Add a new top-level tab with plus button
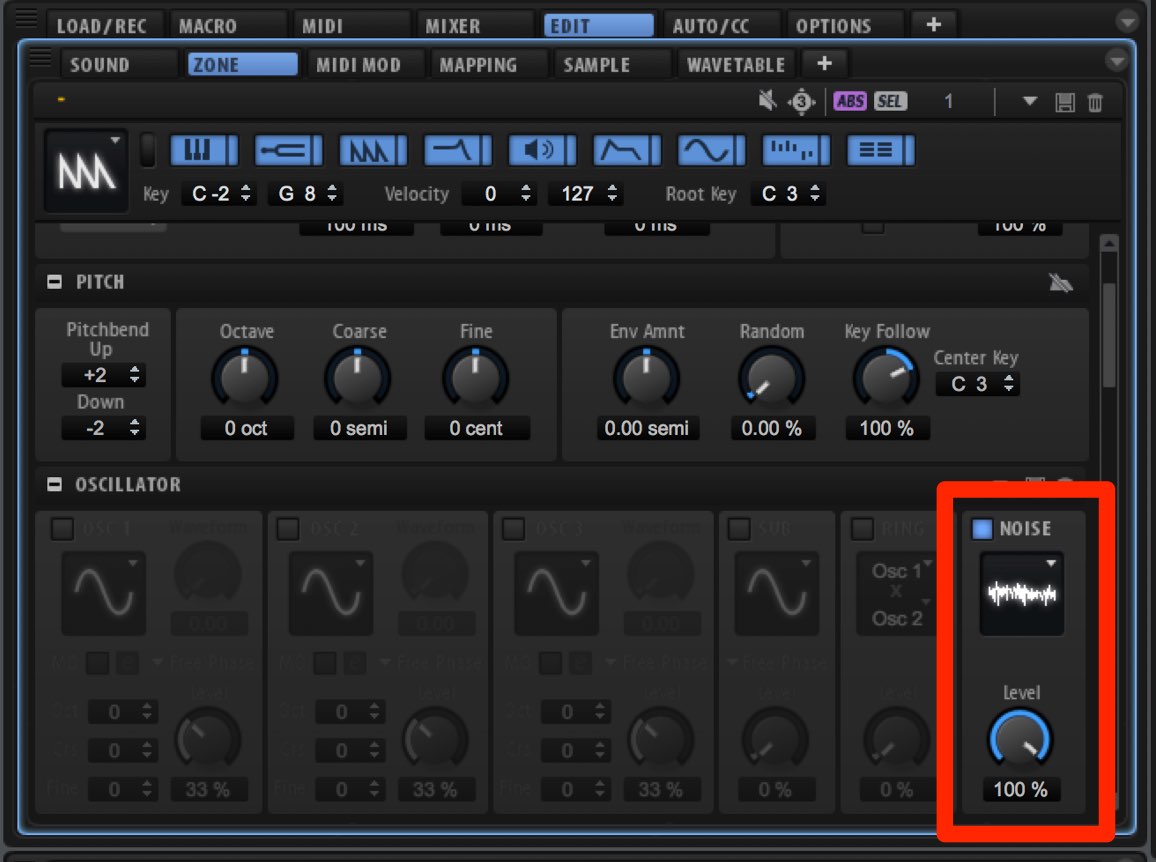The height and width of the screenshot is (862, 1156). [933, 25]
